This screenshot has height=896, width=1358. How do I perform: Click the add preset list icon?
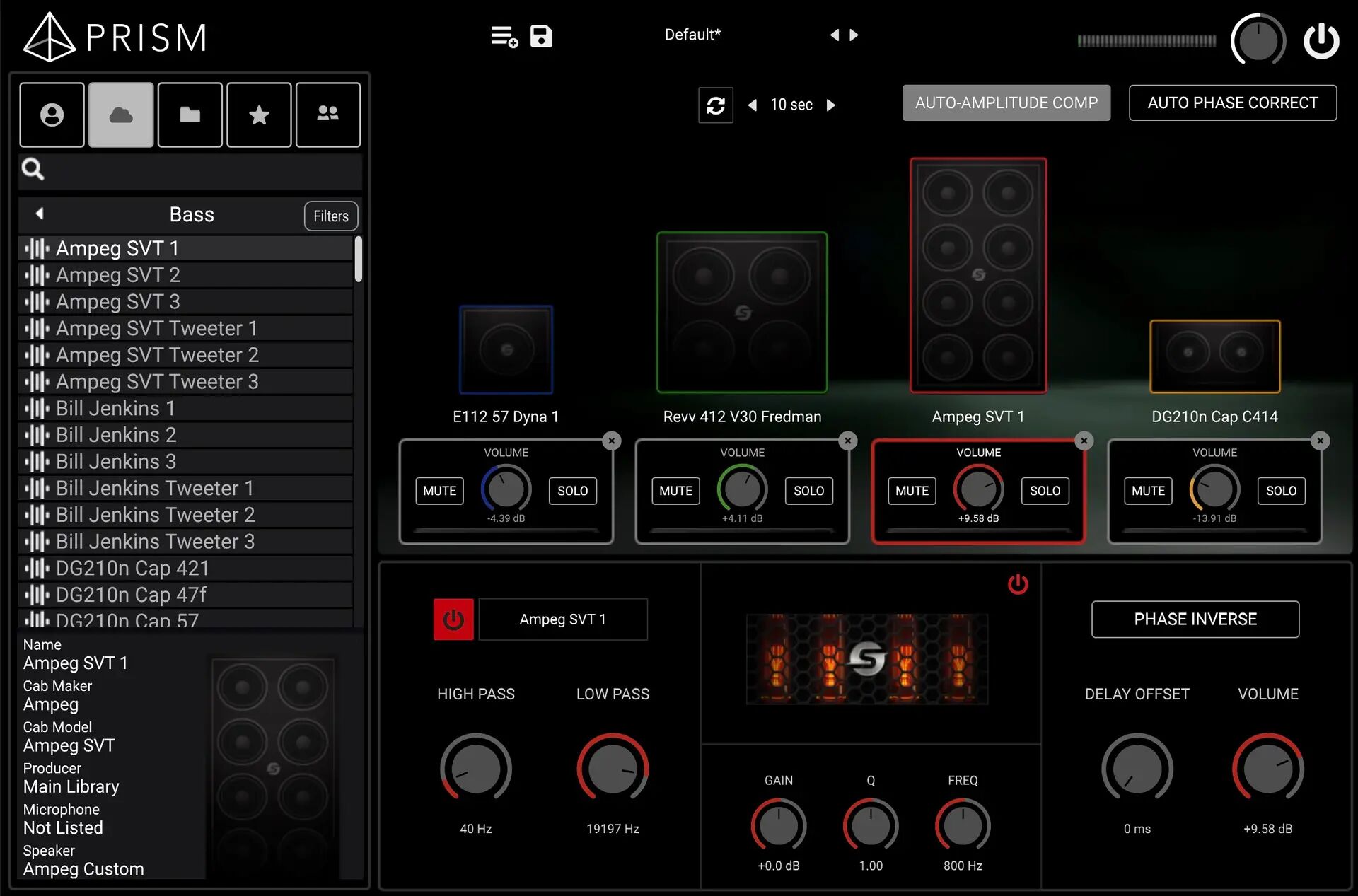tap(504, 35)
